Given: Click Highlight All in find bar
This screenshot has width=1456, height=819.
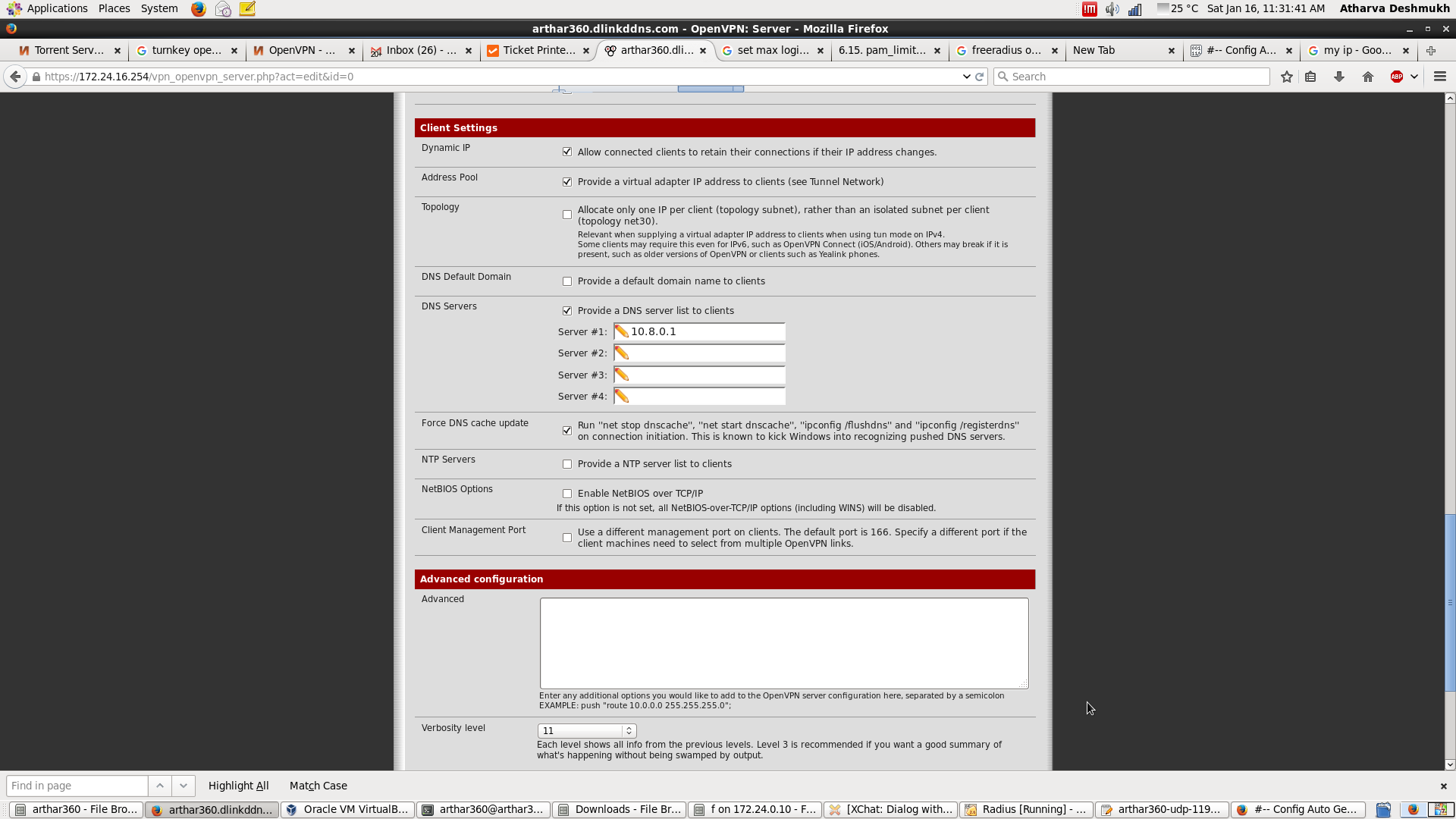Looking at the screenshot, I should click(239, 786).
